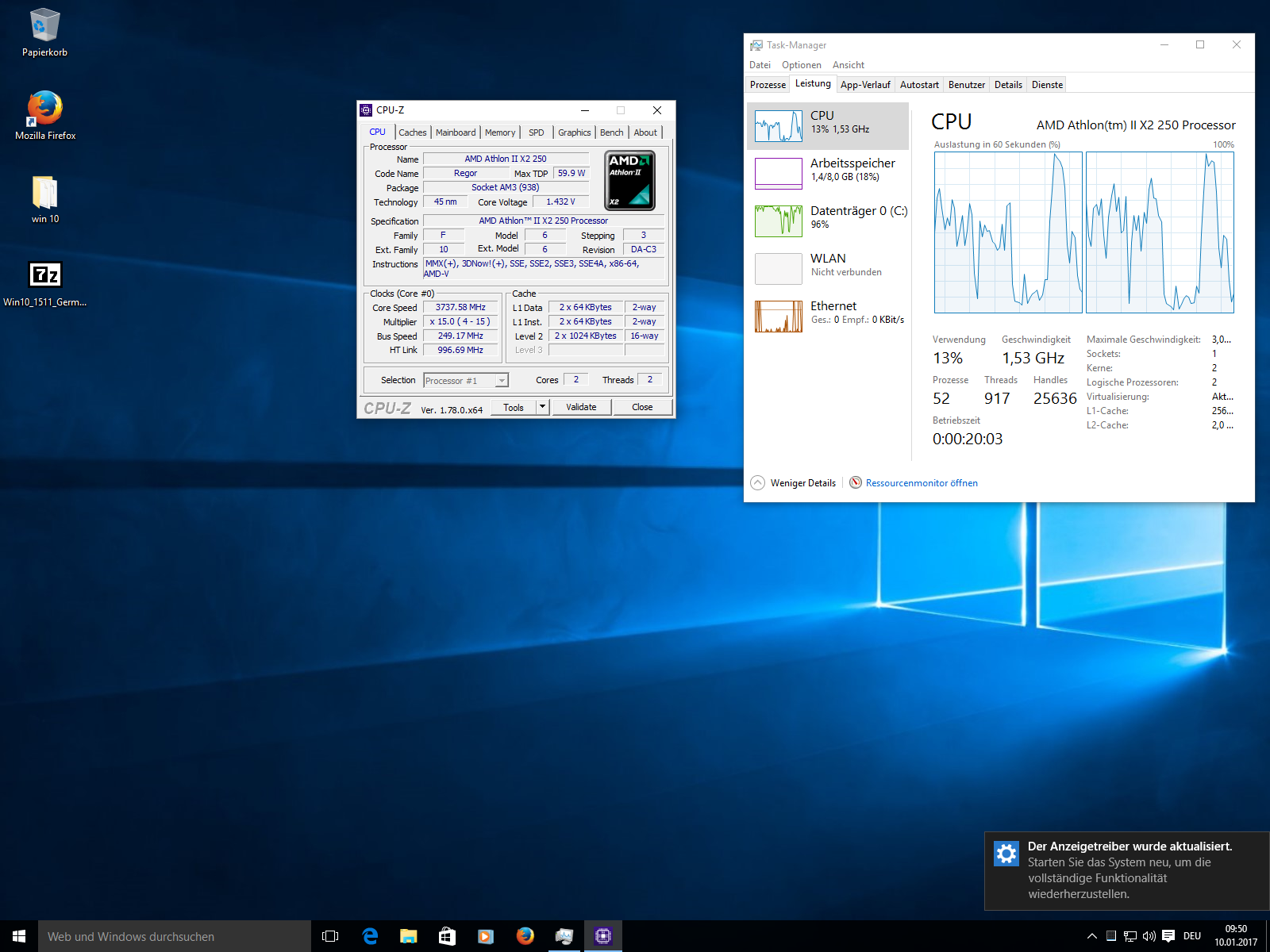The image size is (1270, 952).
Task: Open the Caches tab in CPU-Z
Action: coord(413,132)
